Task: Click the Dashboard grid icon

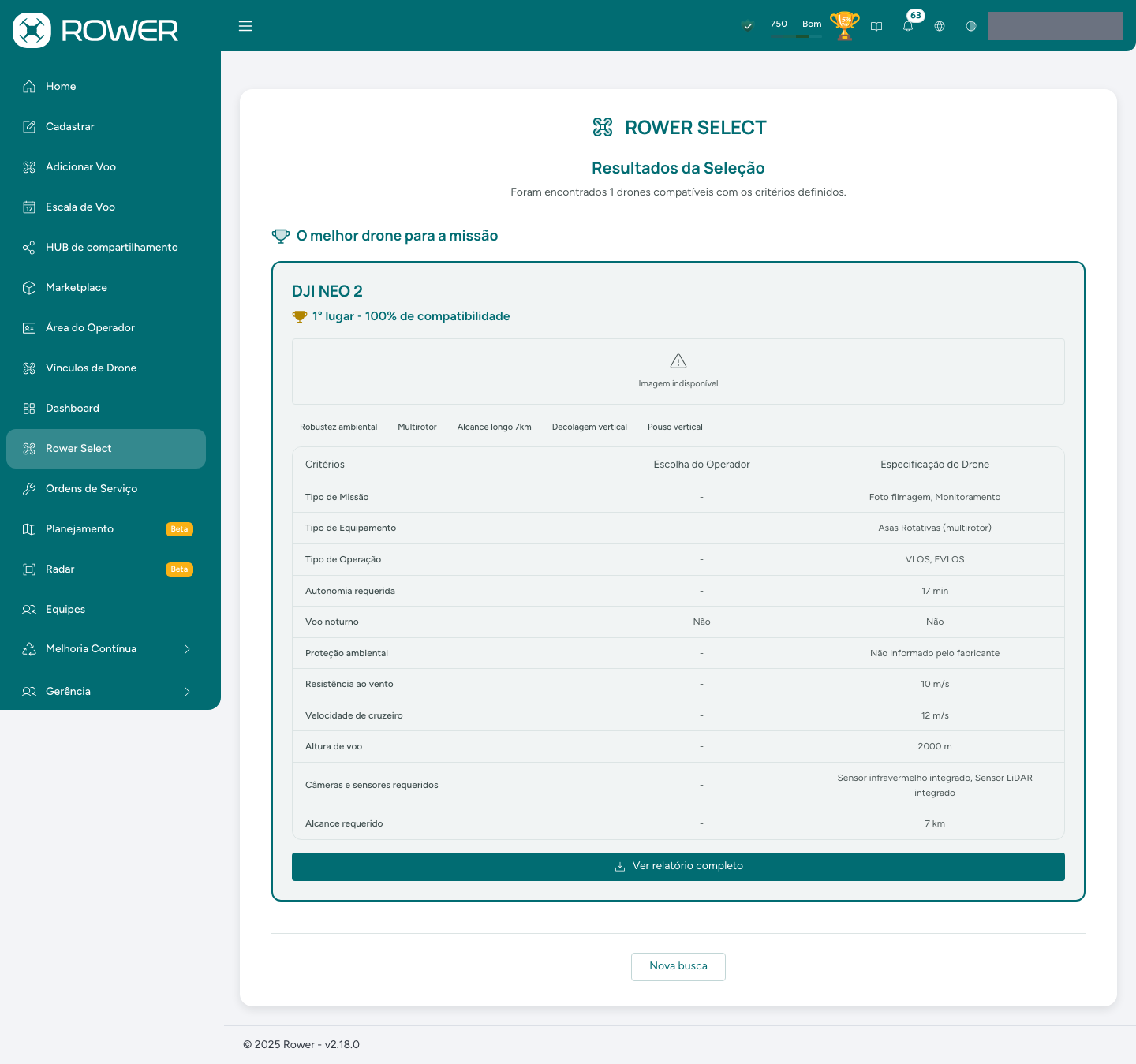Action: coord(29,409)
